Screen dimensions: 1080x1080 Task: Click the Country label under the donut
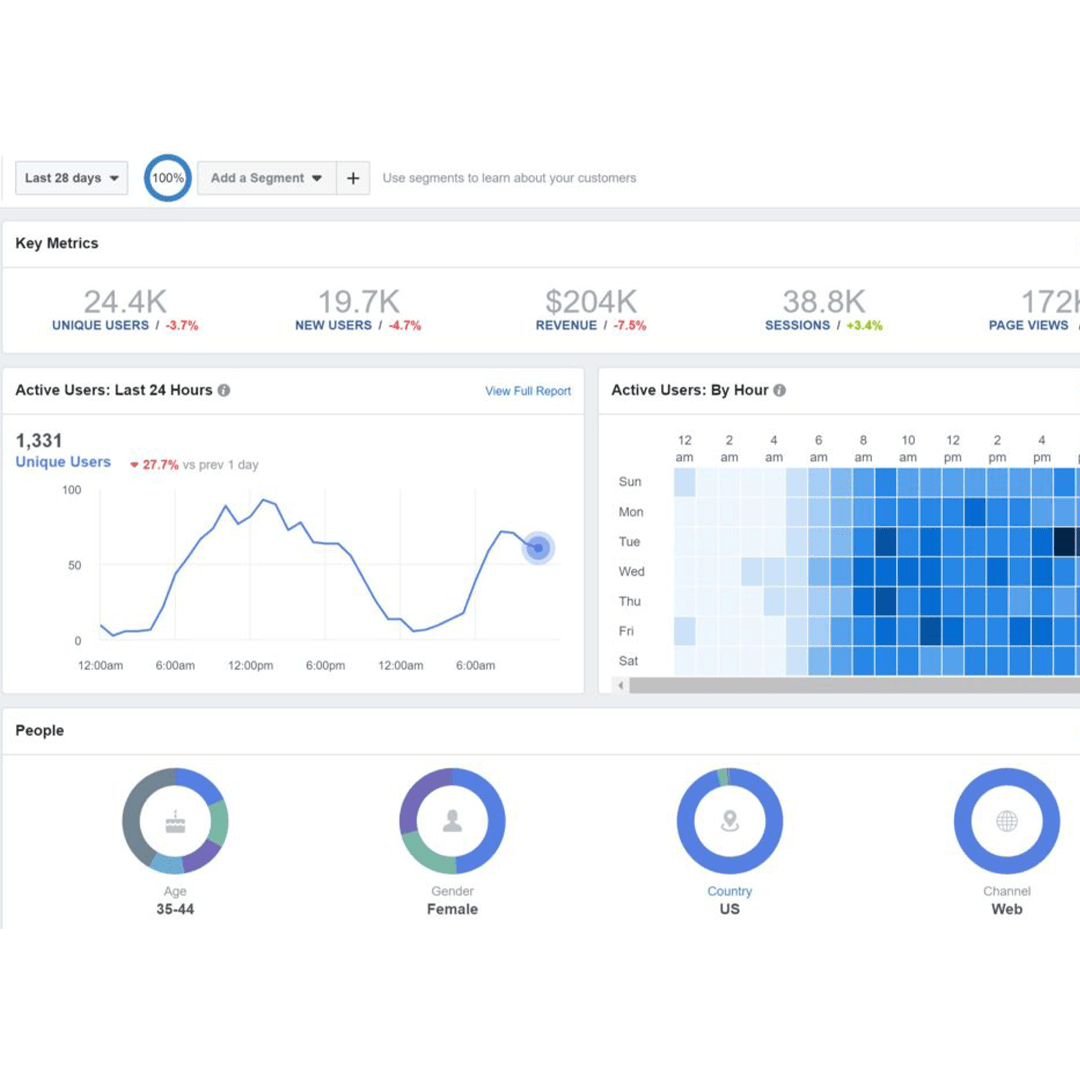pyautogui.click(x=730, y=891)
